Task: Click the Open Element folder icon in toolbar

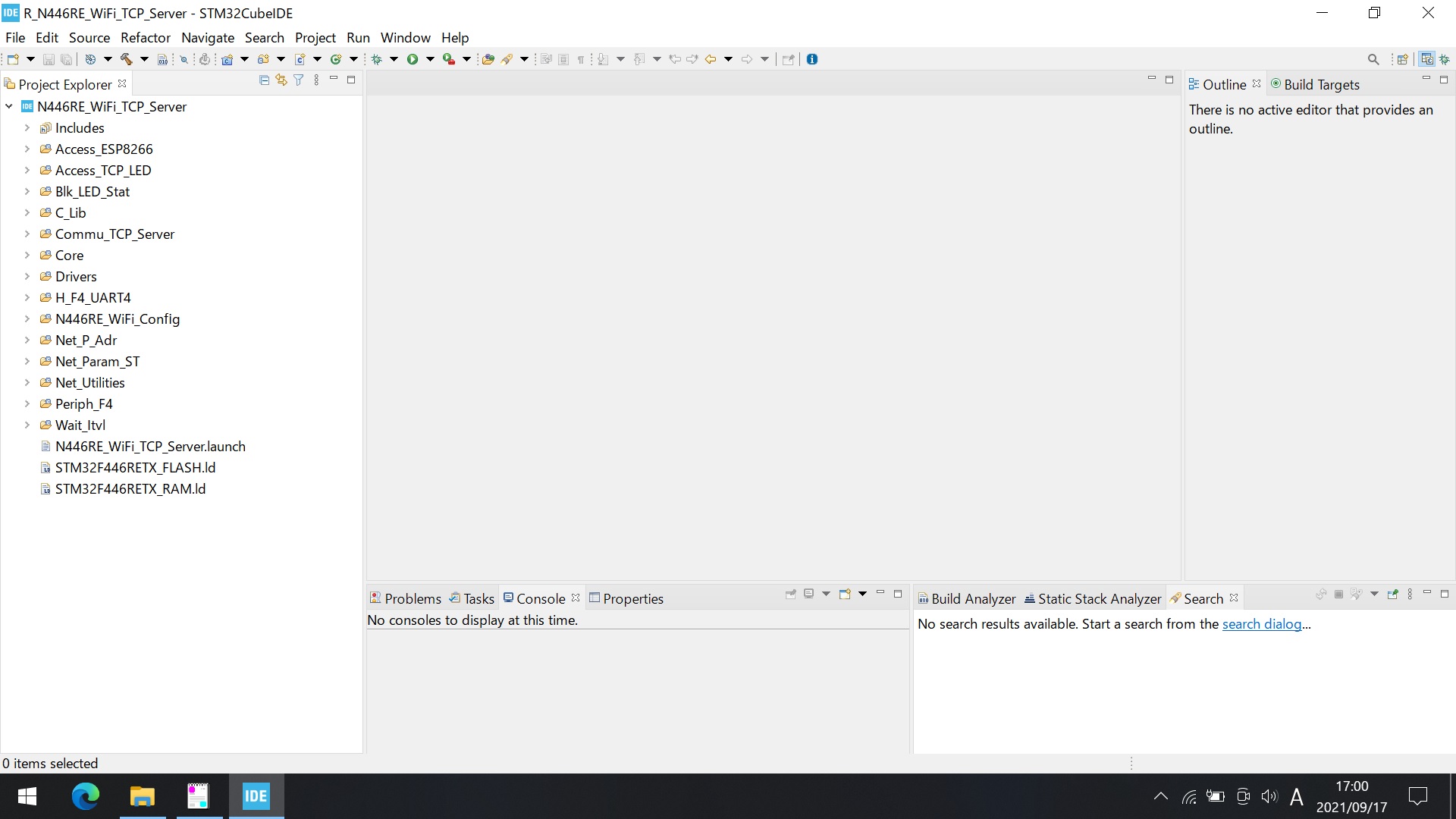Action: (x=488, y=59)
